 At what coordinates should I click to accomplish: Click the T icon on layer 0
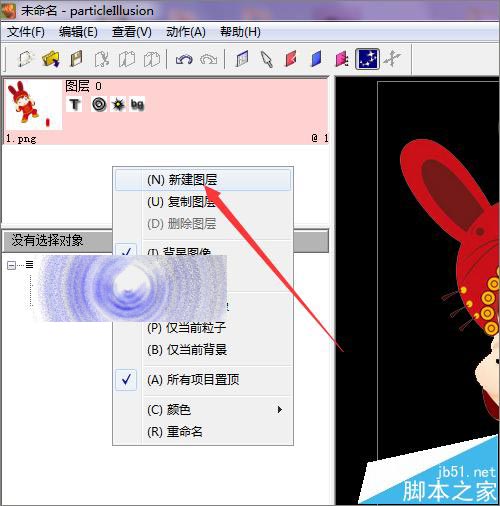(x=74, y=104)
